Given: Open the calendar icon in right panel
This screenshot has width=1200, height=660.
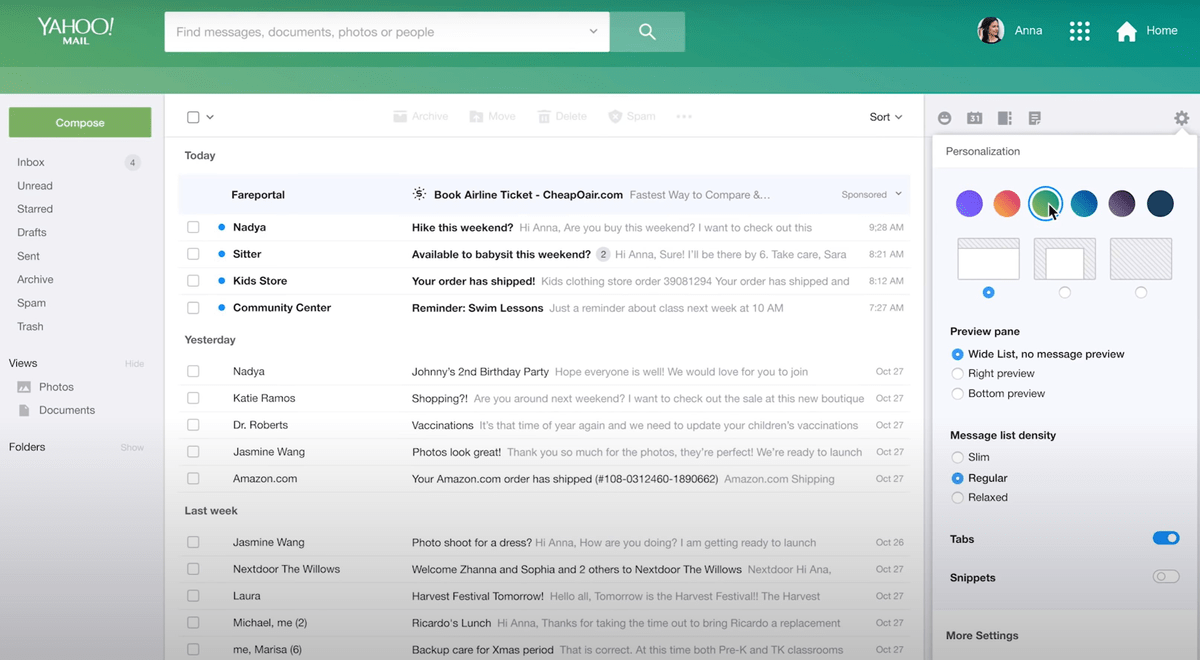Looking at the screenshot, I should point(975,118).
